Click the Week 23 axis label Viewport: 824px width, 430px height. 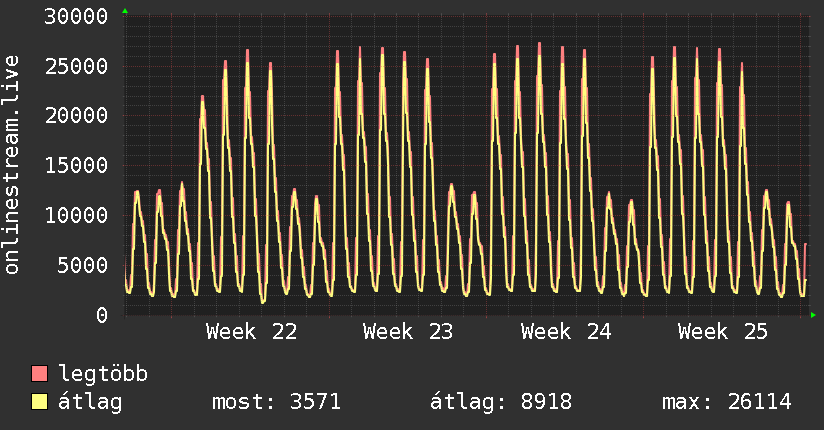tap(408, 332)
